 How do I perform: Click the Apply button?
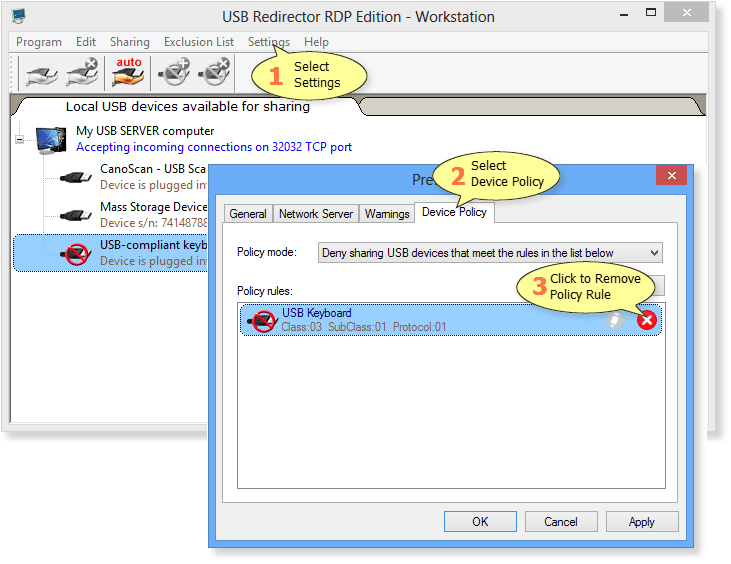click(641, 521)
